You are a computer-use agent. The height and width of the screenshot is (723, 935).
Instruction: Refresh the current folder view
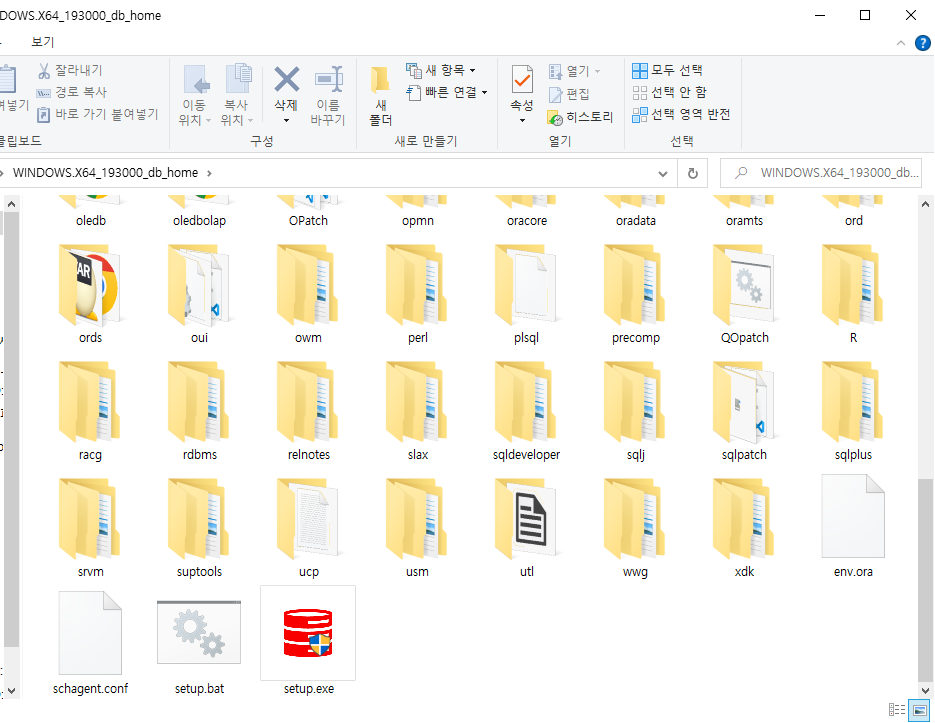pyautogui.click(x=692, y=173)
